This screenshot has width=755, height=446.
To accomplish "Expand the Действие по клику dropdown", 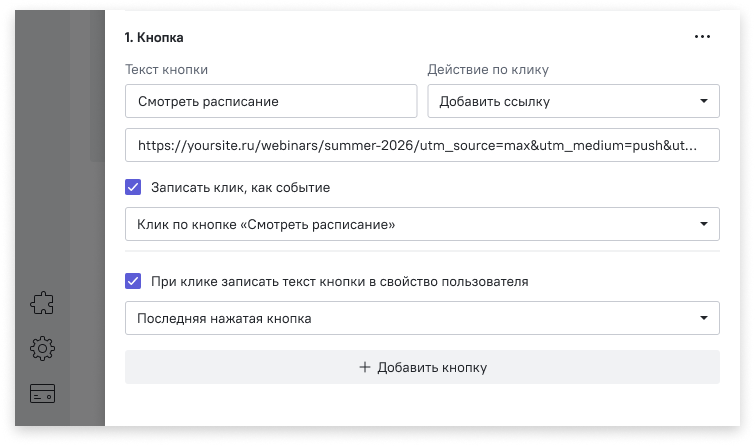I will [x=573, y=101].
